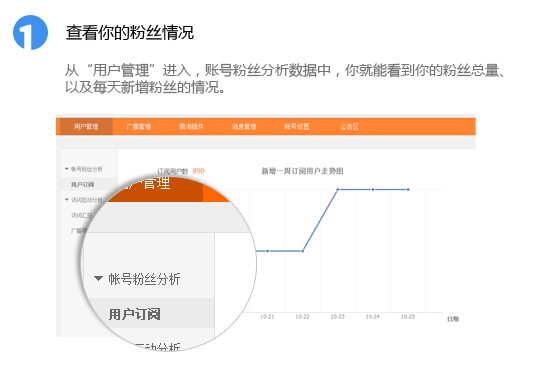Select the chart data point above 10-24
Image resolution: width=551 pixels, height=380 pixels.
[x=373, y=189]
